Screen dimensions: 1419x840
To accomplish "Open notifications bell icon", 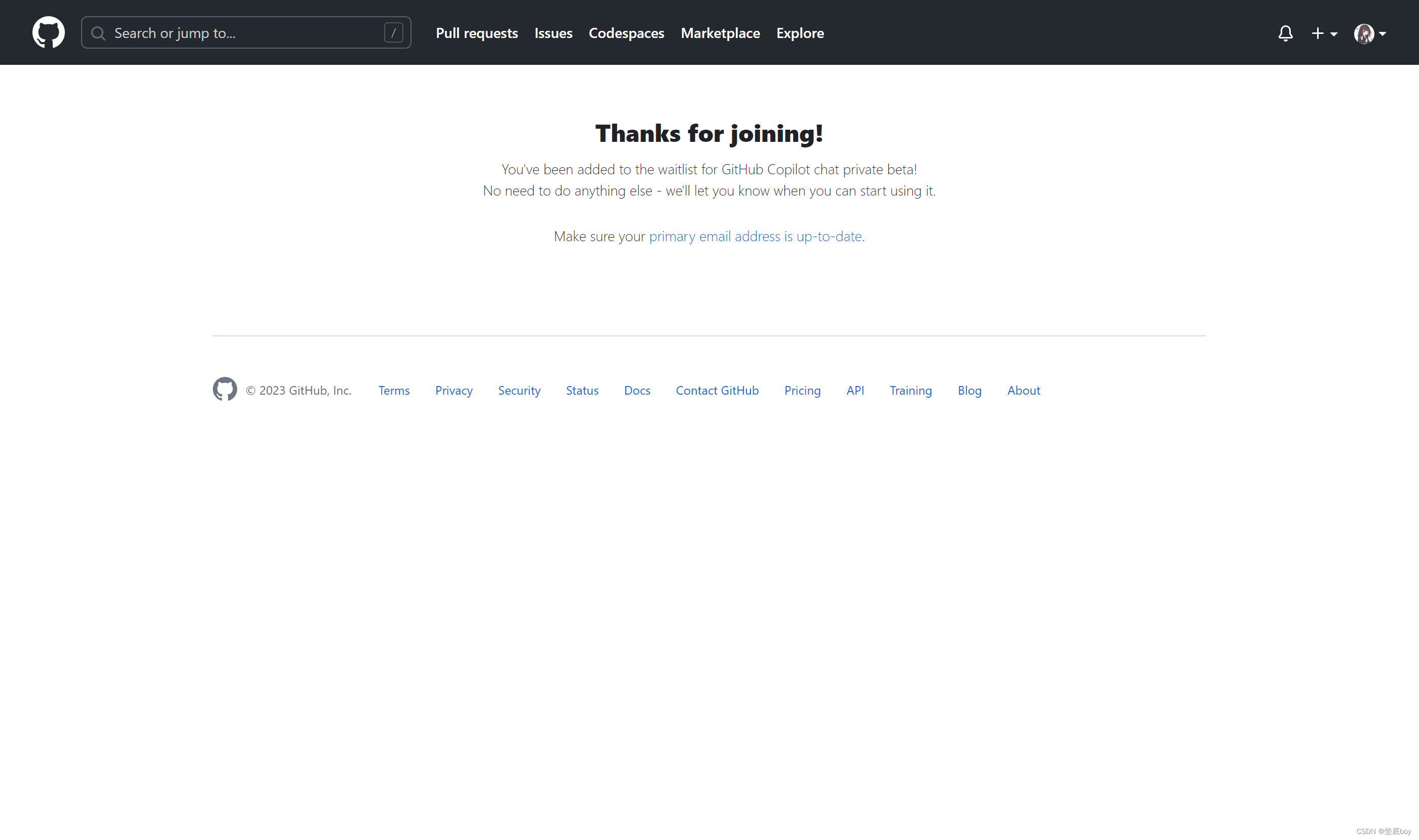I will 1284,33.
